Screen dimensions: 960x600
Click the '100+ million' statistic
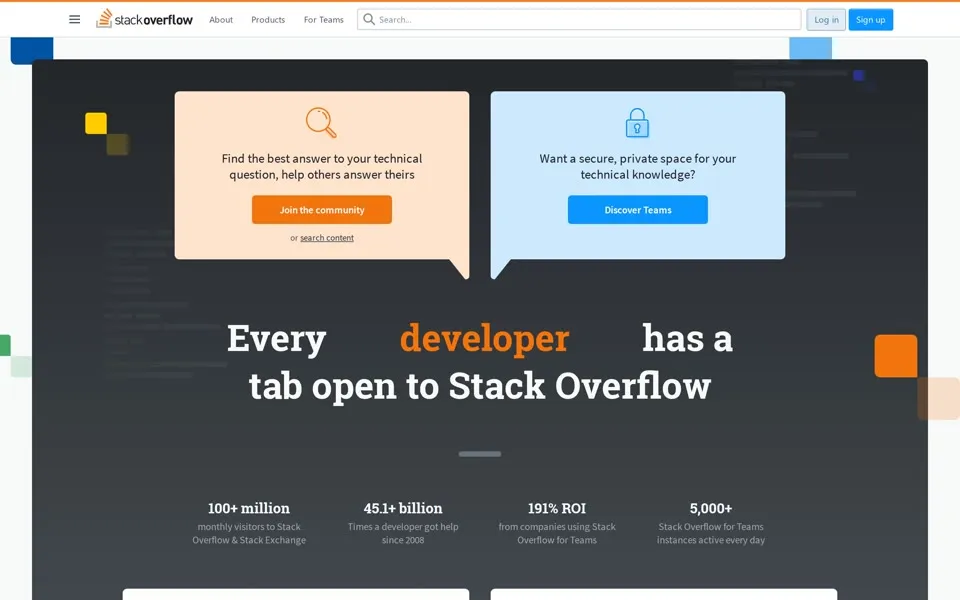(x=249, y=508)
